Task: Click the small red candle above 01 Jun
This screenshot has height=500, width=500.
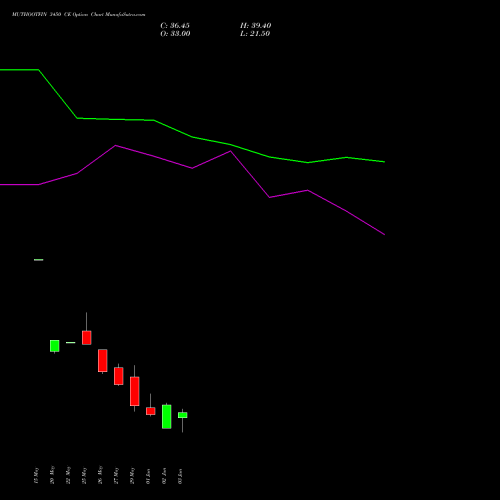Action: [151, 411]
